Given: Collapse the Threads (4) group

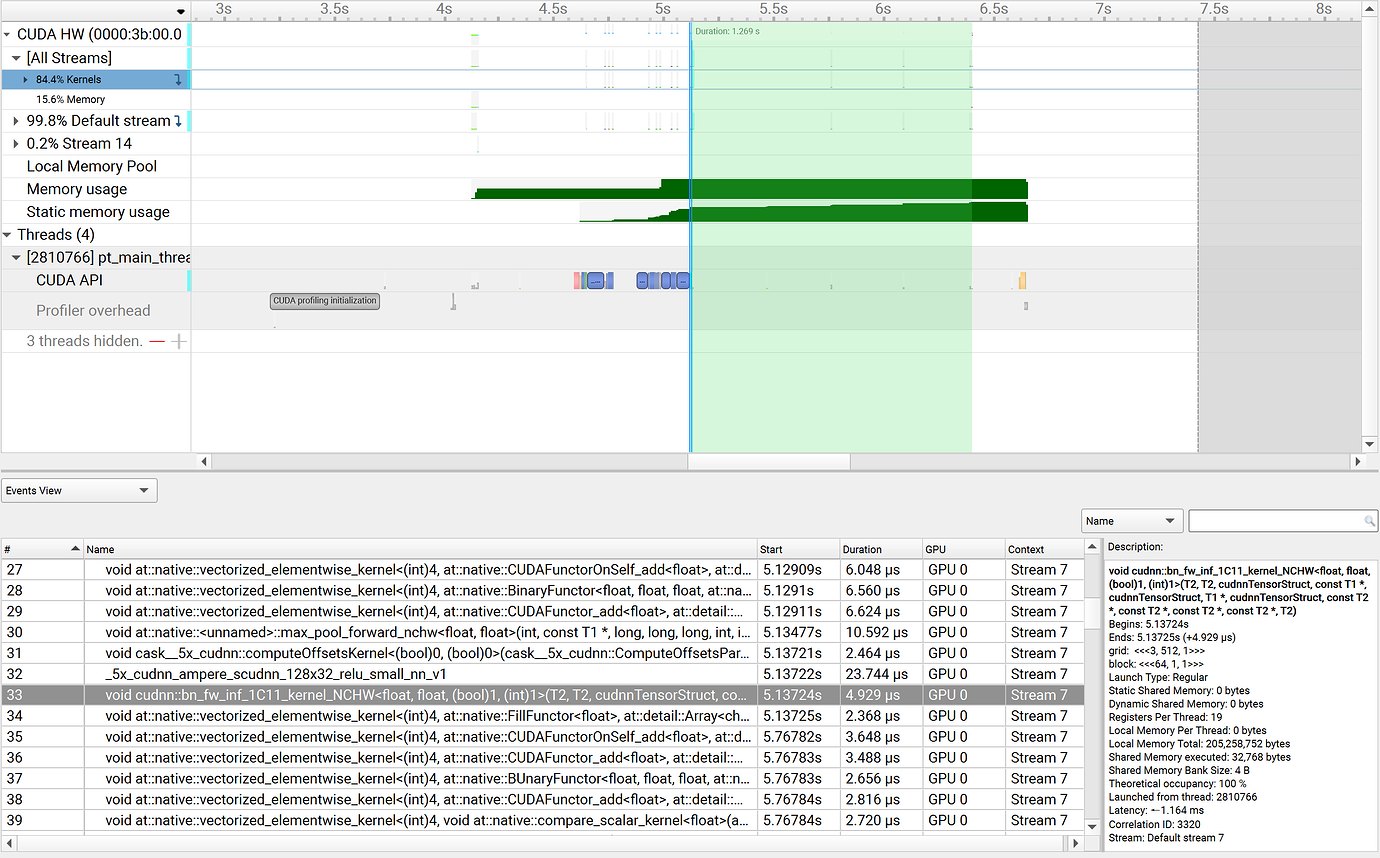Looking at the screenshot, I should coord(7,235).
